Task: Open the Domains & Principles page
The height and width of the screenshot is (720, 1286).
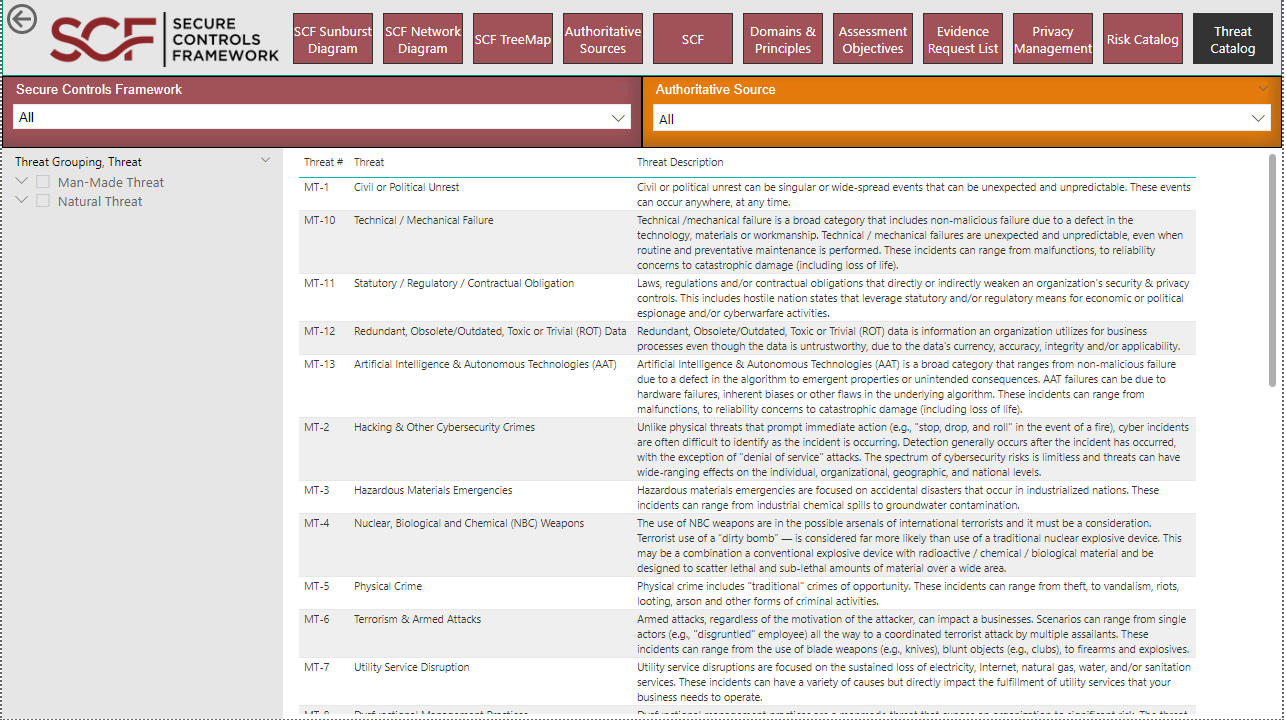Action: (782, 38)
